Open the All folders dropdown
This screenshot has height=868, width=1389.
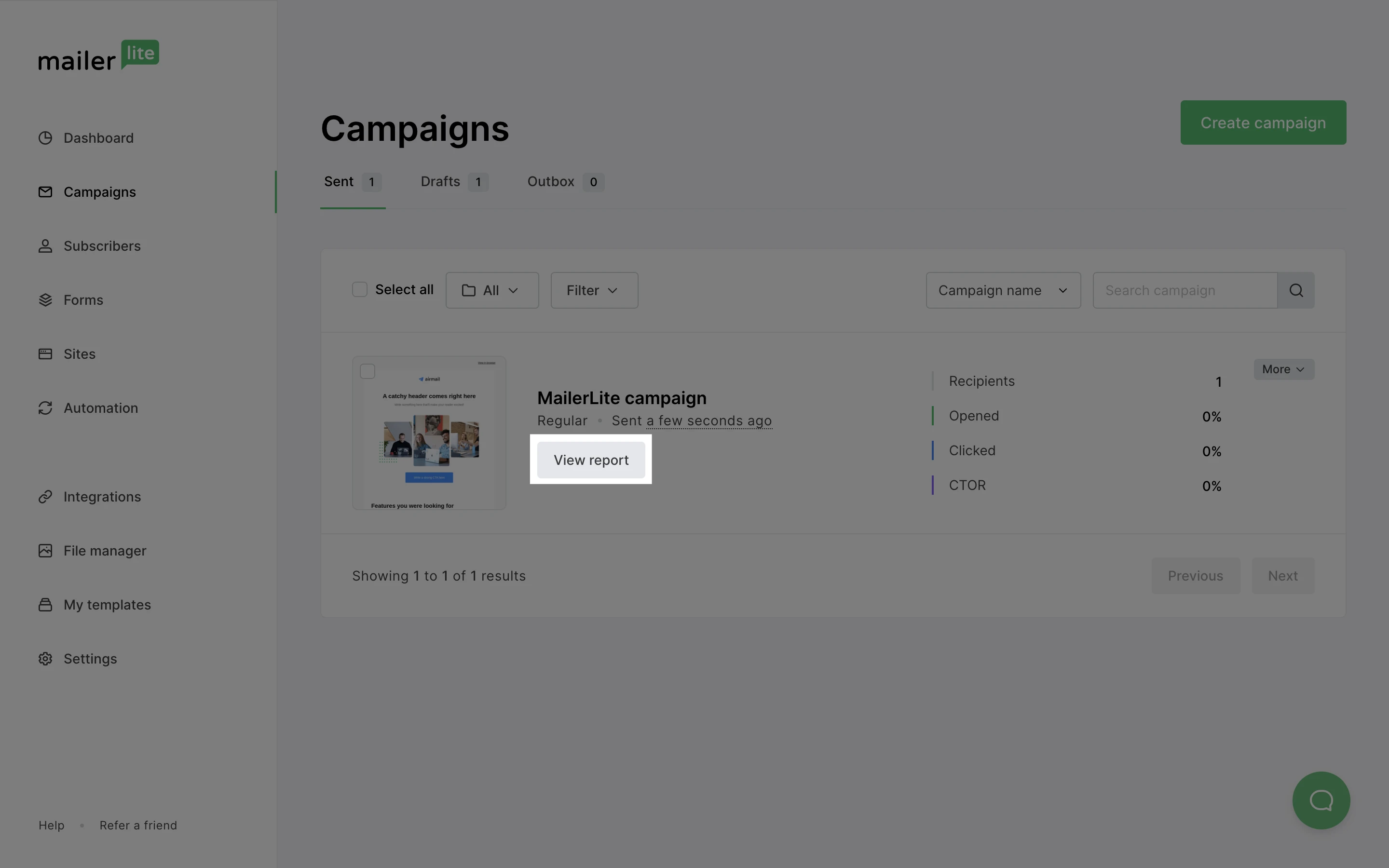[492, 290]
